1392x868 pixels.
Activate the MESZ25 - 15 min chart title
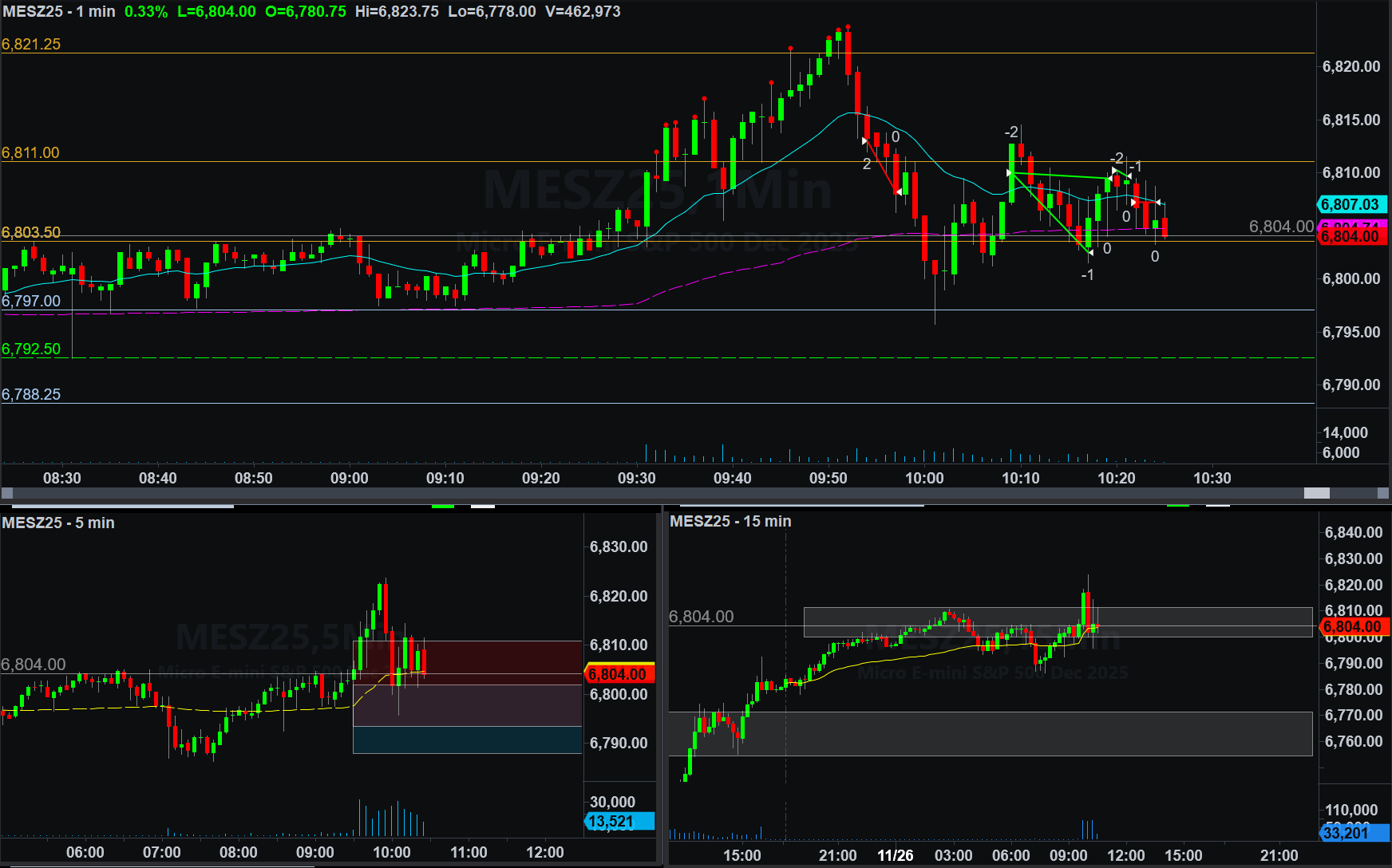(x=730, y=521)
